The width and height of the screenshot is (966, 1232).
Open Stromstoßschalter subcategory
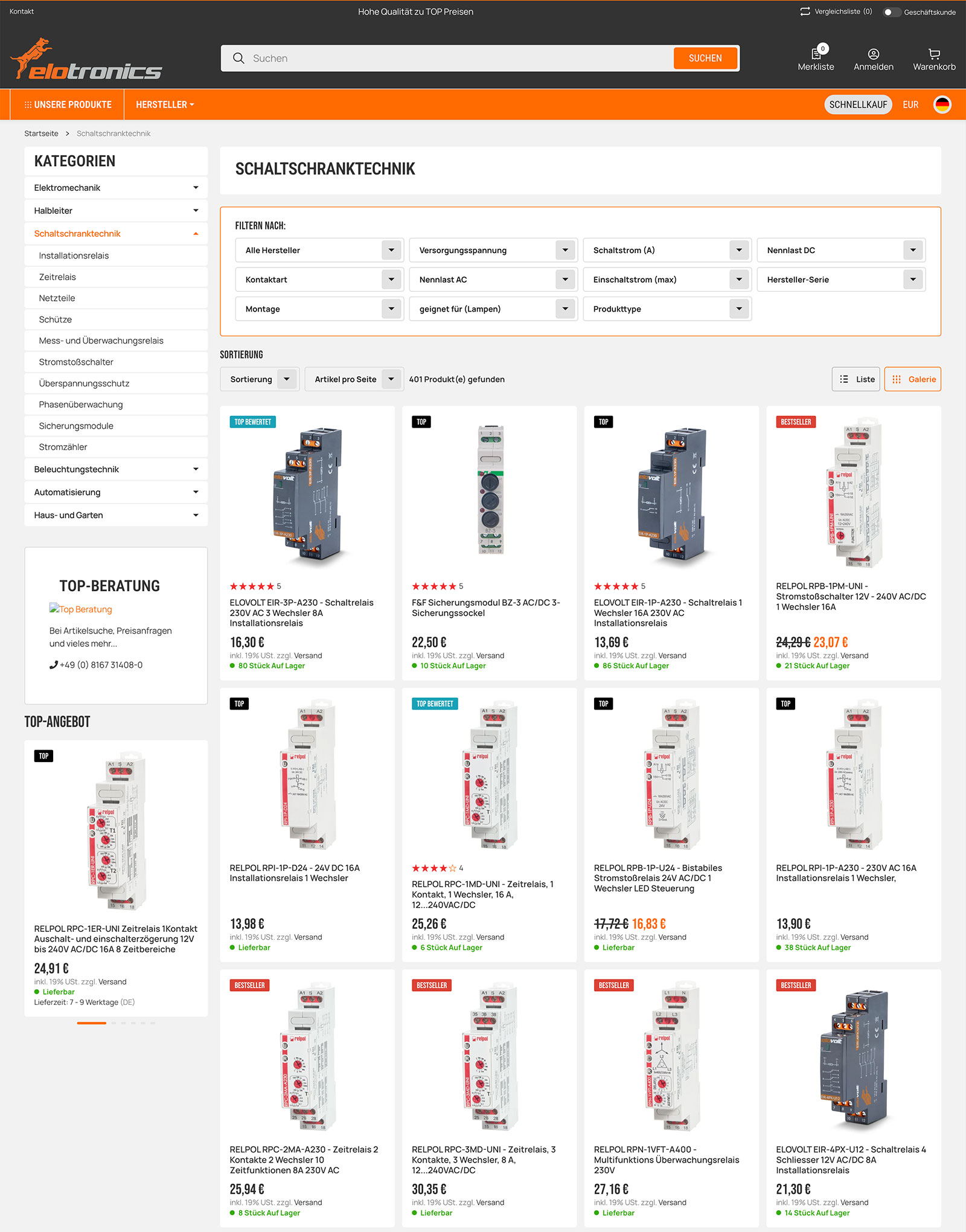pyautogui.click(x=116, y=362)
